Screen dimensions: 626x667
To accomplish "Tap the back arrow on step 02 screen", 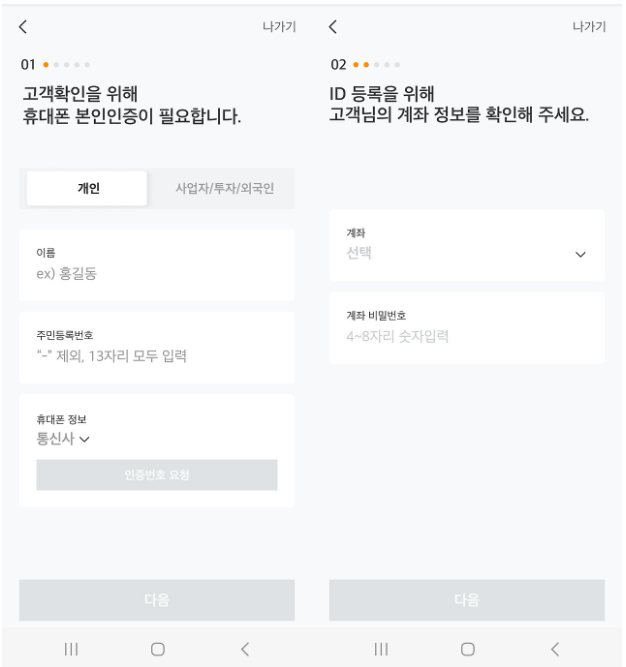I will tap(333, 27).
